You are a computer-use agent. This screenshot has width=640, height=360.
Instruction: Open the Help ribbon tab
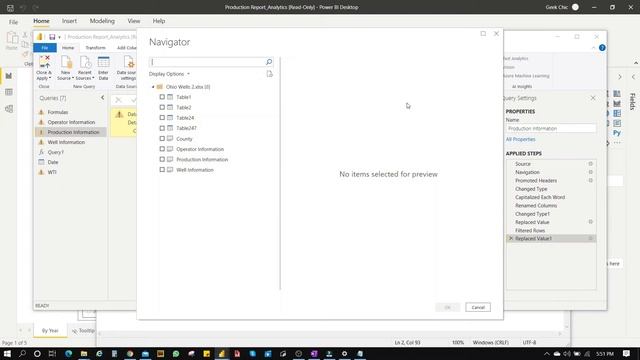(159, 21)
